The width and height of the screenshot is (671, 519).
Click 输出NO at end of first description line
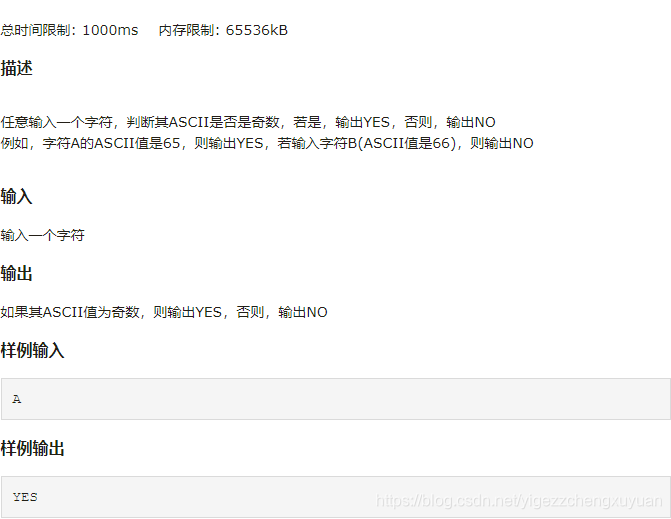tap(471, 122)
